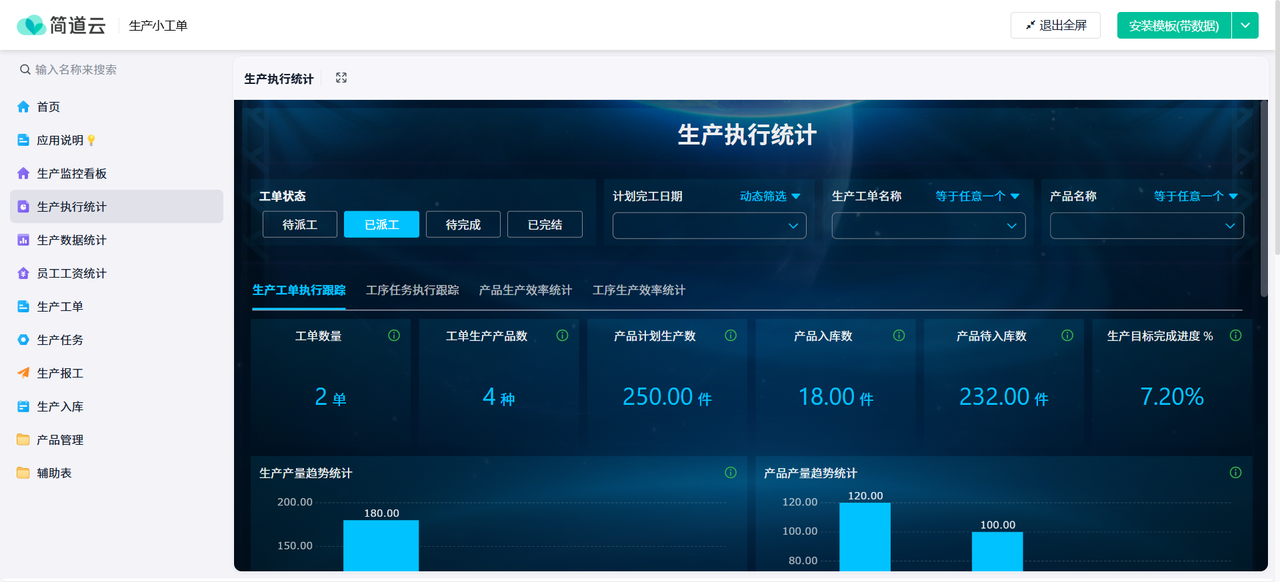
Task: Click the 生产监控看板 dashboard icon
Action: (x=23, y=173)
